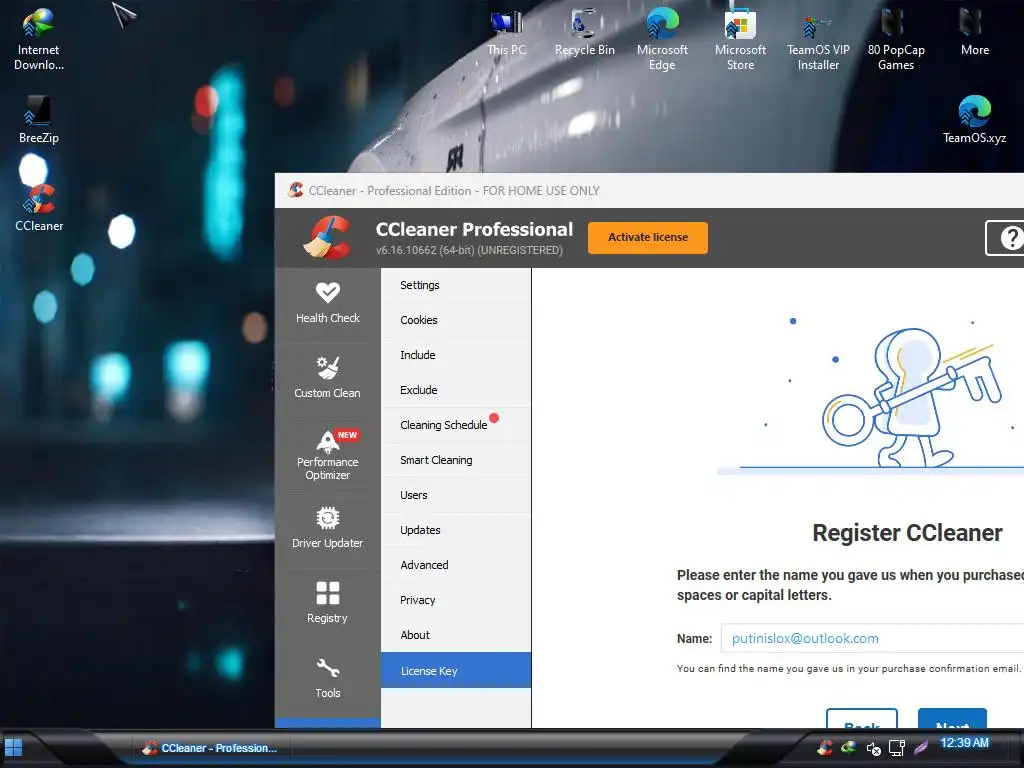The height and width of the screenshot is (768, 1024).
Task: Open the Driver Updater section
Action: click(x=327, y=528)
